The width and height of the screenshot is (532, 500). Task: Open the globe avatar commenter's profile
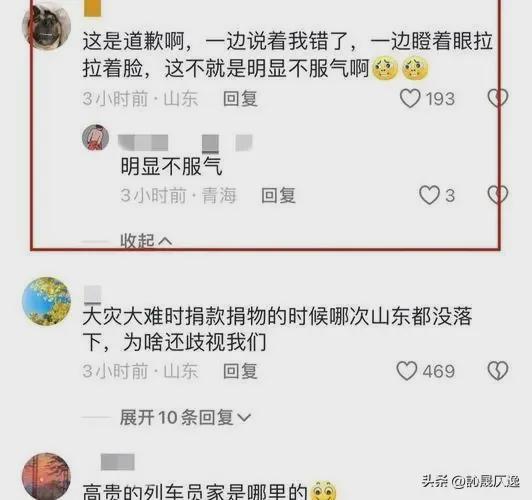[x=46, y=302]
